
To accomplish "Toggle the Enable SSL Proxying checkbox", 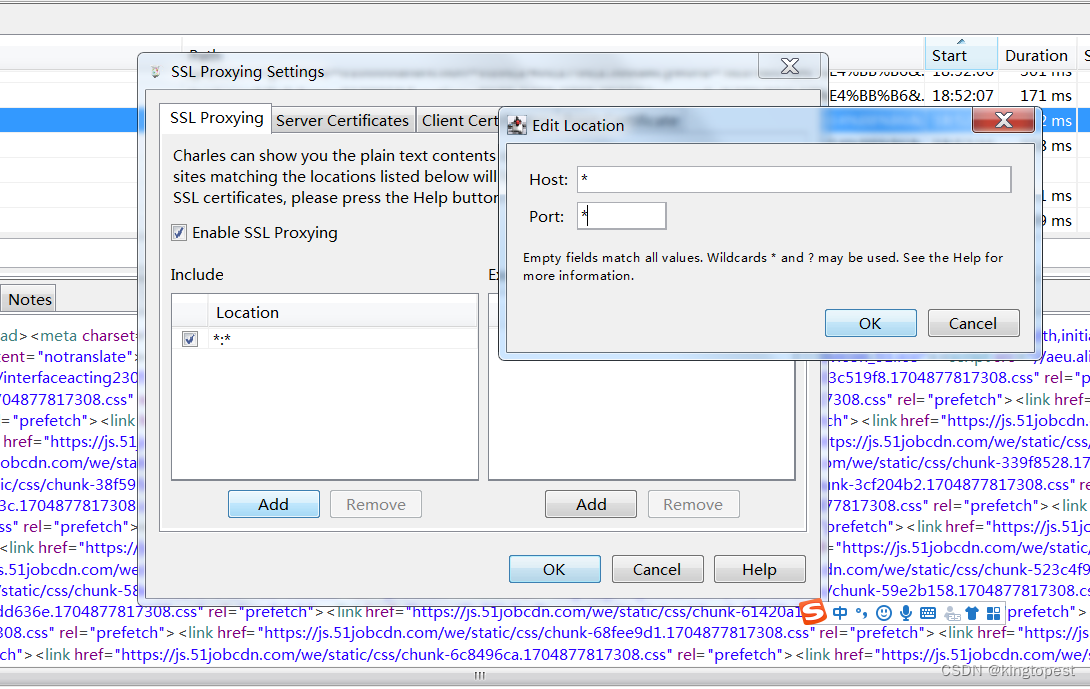I will 179,233.
